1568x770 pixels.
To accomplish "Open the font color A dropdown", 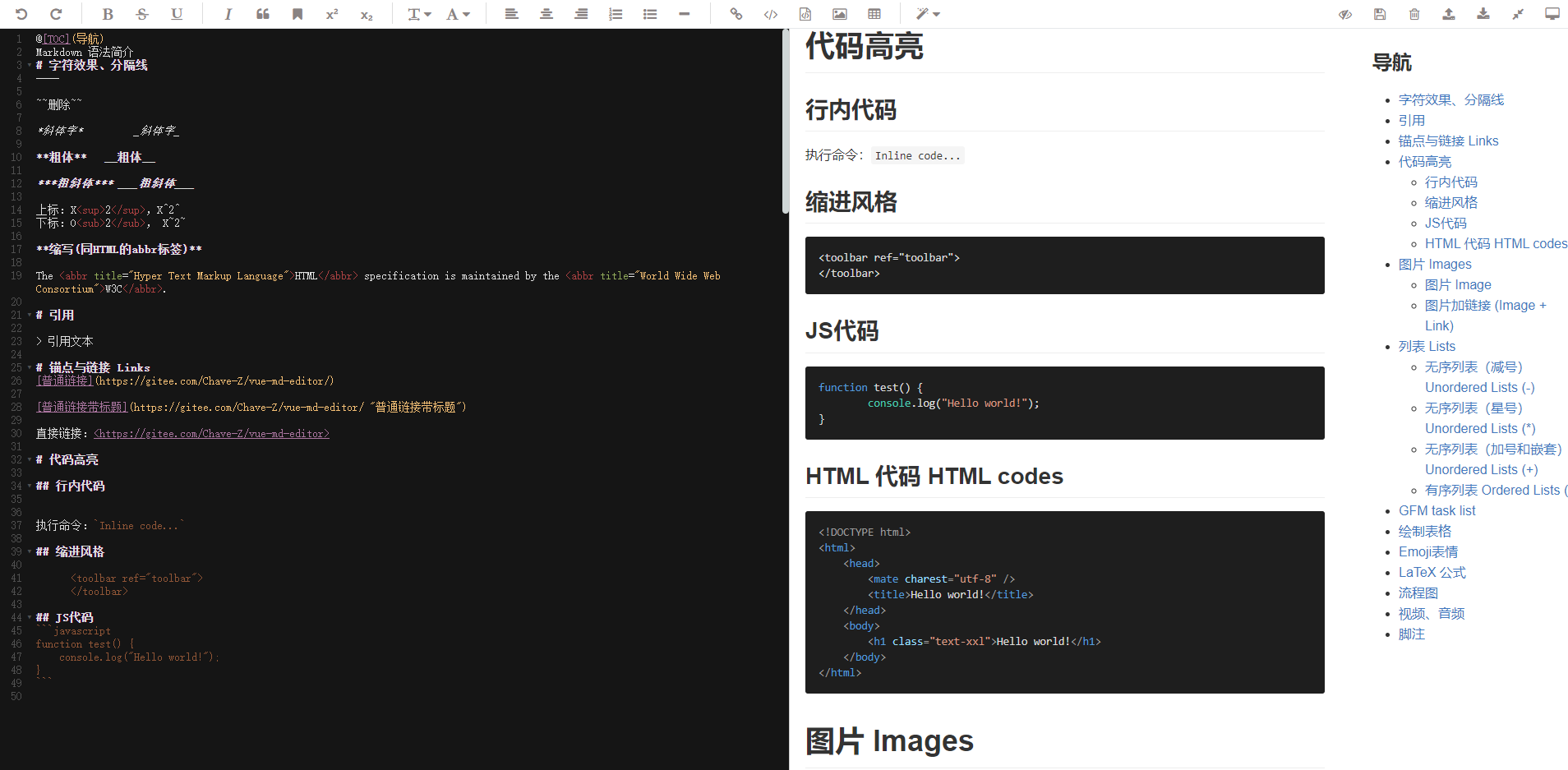I will coord(458,14).
